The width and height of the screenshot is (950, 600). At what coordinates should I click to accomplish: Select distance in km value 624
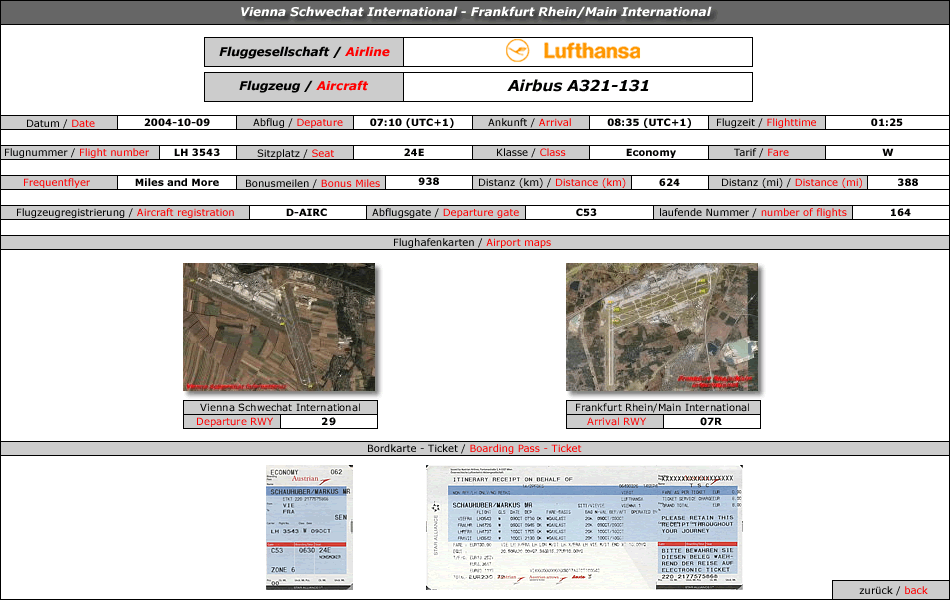point(669,182)
